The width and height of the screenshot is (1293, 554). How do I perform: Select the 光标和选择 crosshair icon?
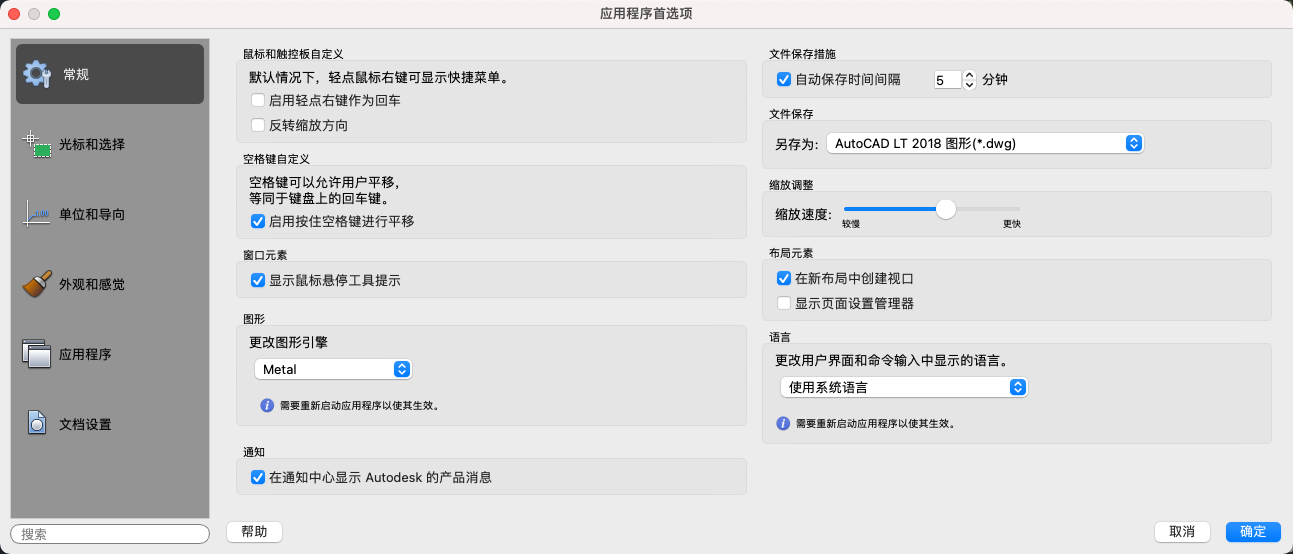(x=37, y=144)
